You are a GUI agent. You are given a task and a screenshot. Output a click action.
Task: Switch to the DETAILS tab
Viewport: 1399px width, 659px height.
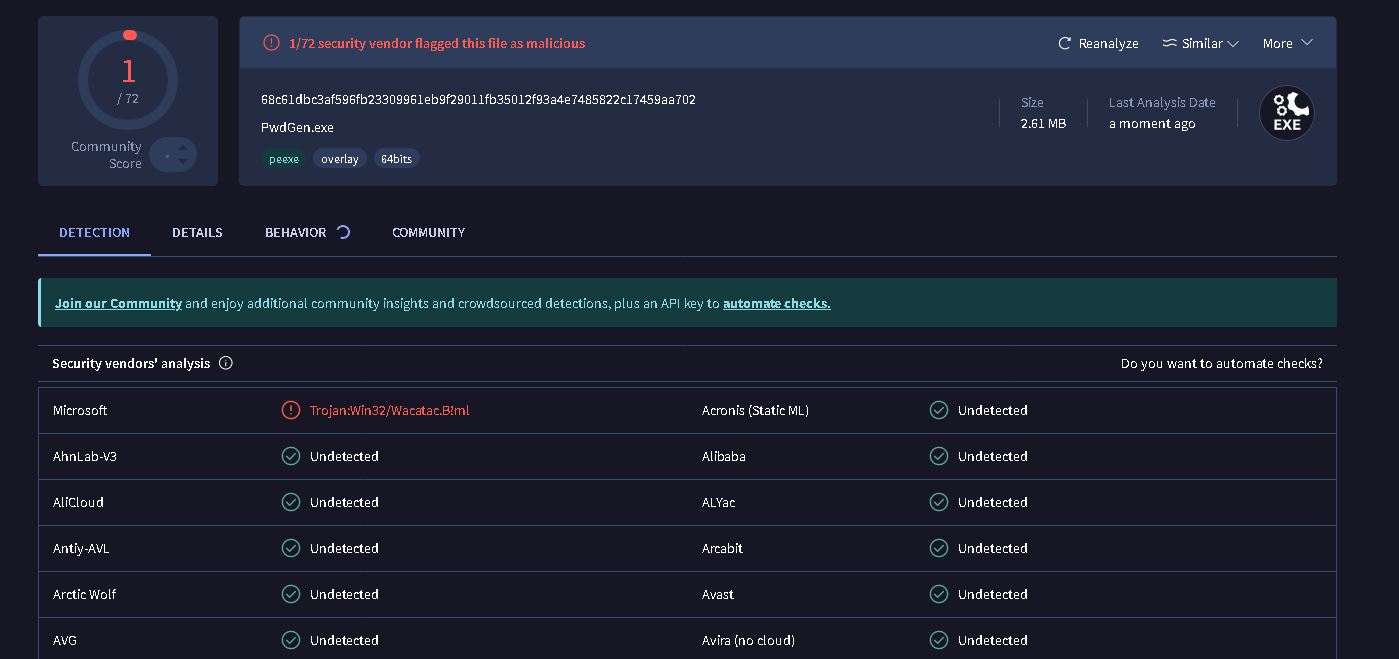(197, 233)
